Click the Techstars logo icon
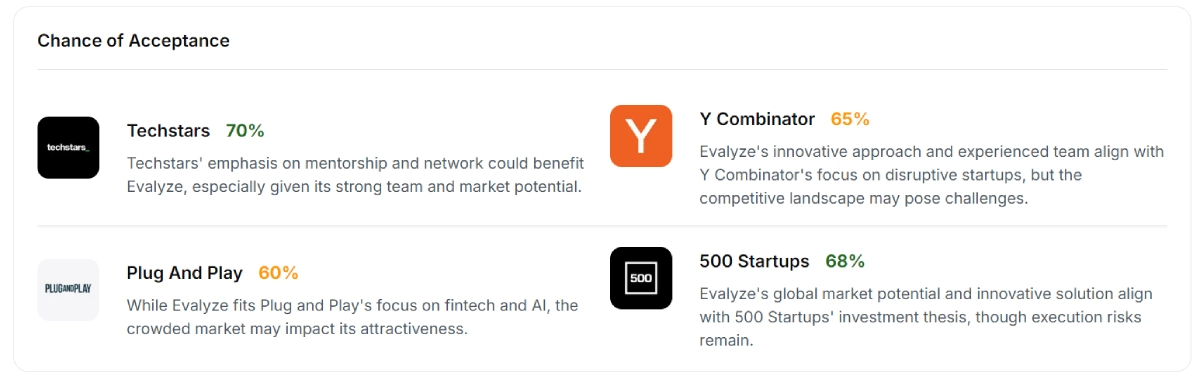The height and width of the screenshot is (383, 1200). pyautogui.click(x=68, y=148)
